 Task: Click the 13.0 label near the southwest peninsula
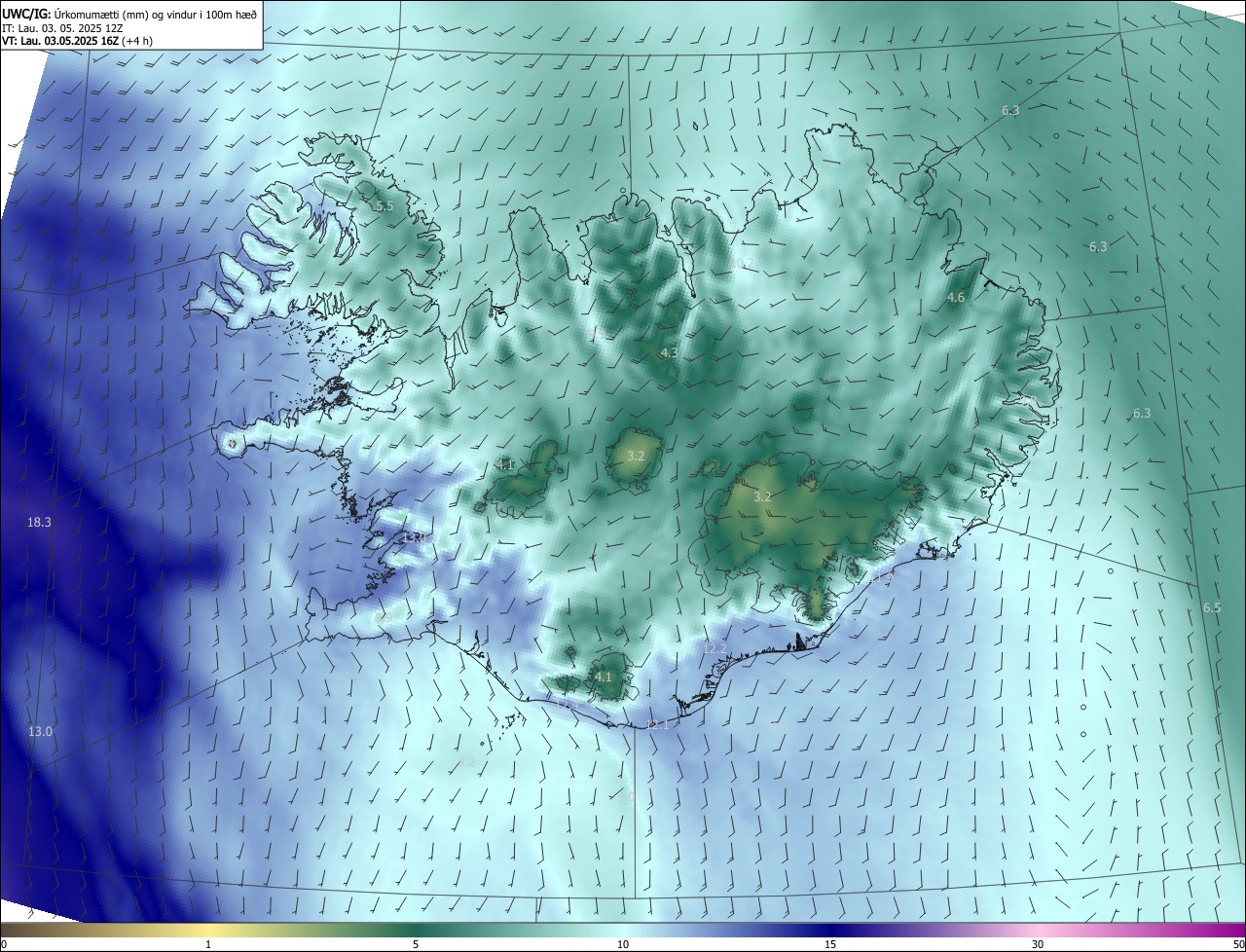(415, 538)
